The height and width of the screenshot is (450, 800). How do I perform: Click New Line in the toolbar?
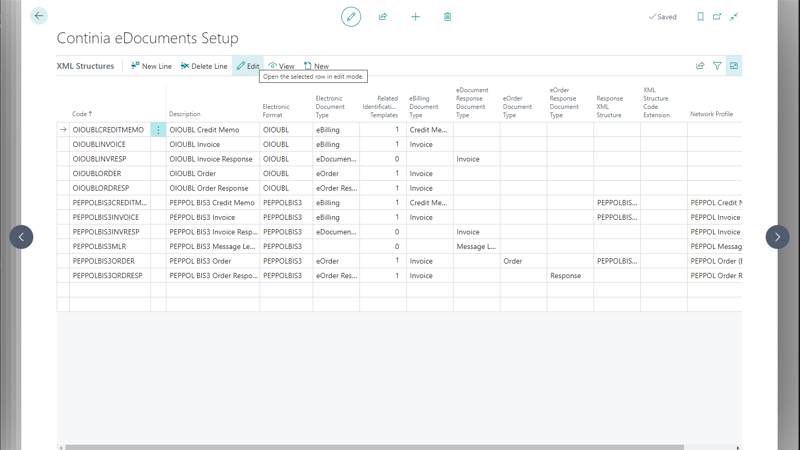(151, 66)
